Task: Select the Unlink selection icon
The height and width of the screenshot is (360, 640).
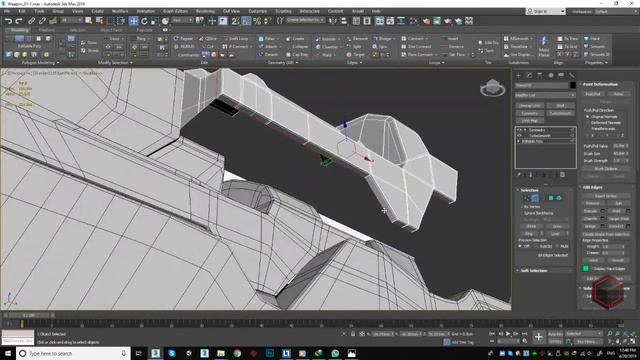Action: click(x=42, y=21)
